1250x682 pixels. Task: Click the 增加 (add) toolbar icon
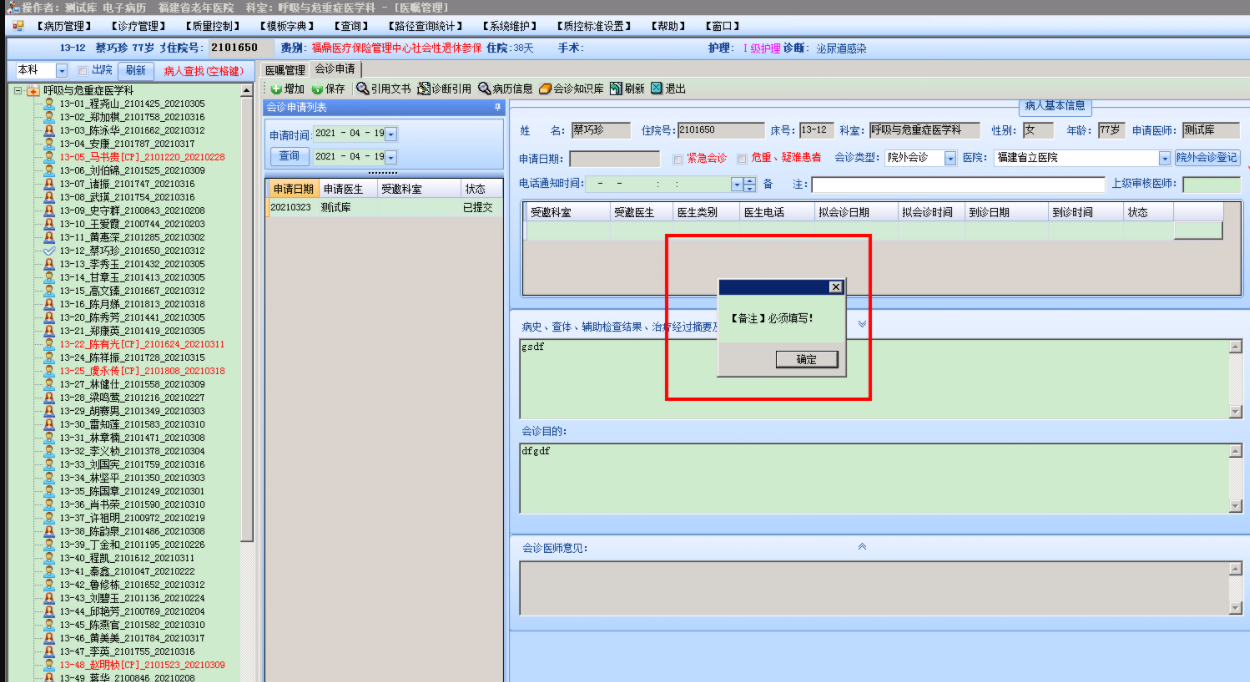(x=277, y=89)
